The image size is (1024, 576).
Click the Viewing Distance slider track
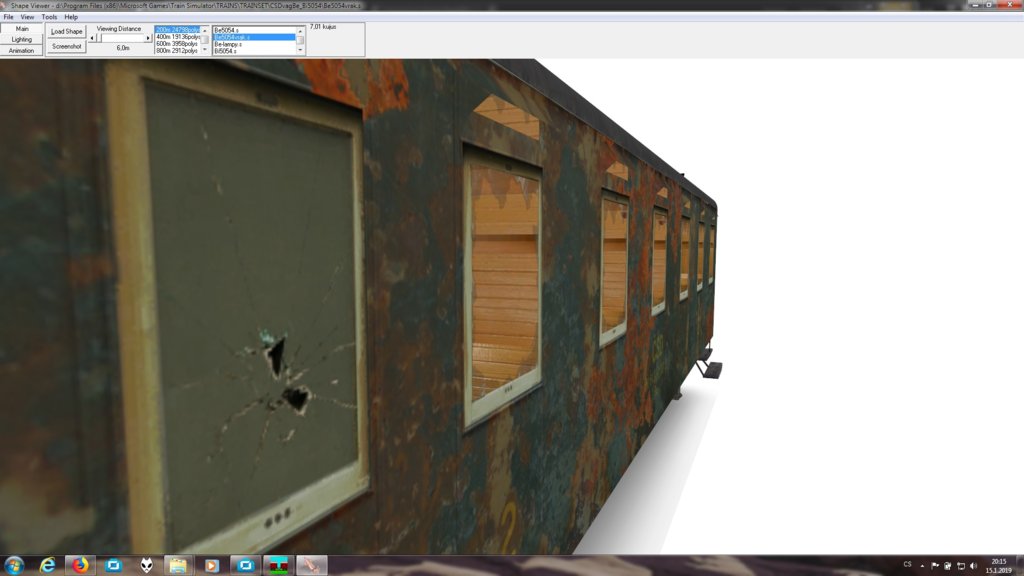point(121,38)
